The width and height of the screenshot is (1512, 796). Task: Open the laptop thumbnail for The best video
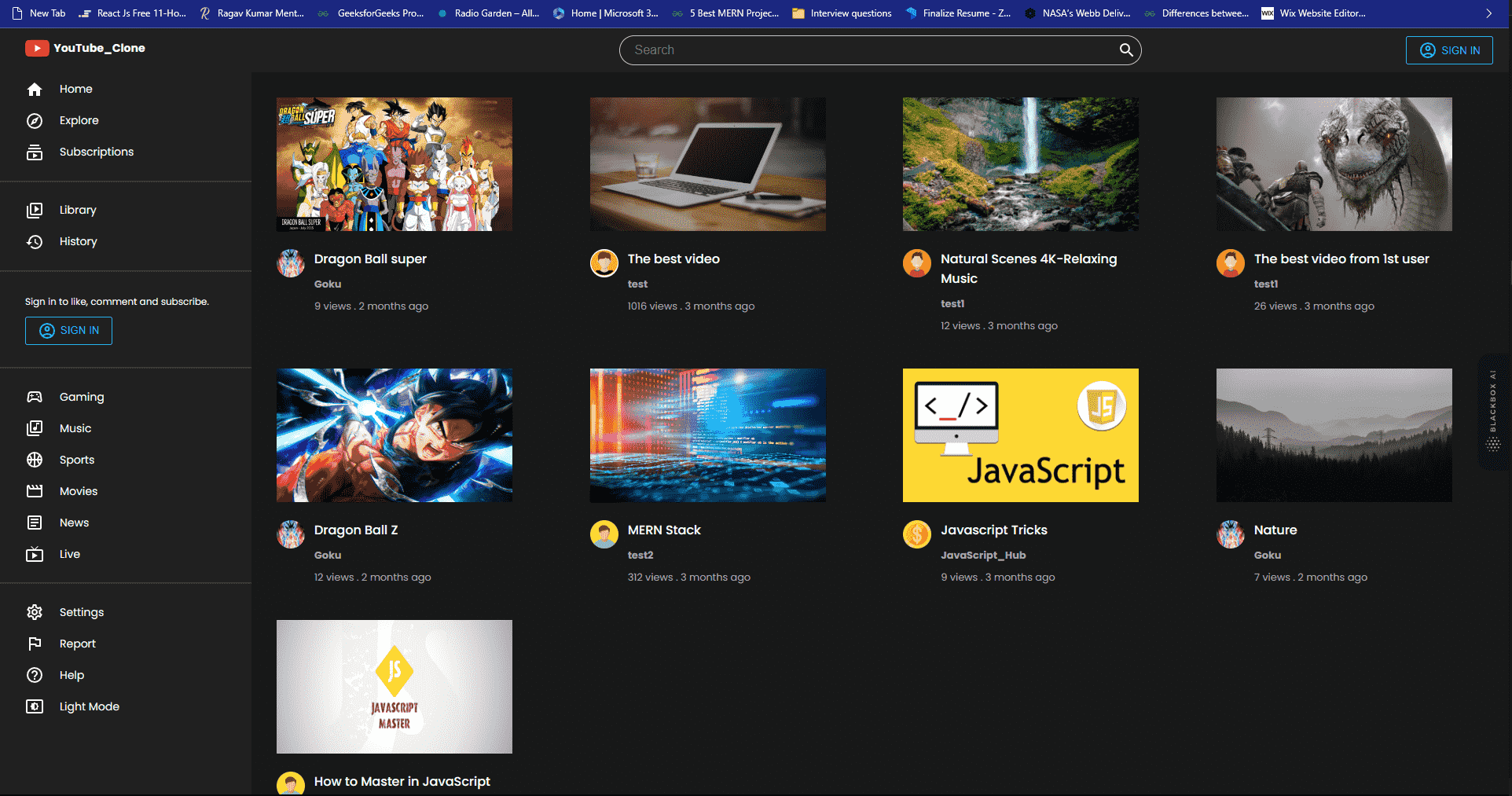point(708,164)
